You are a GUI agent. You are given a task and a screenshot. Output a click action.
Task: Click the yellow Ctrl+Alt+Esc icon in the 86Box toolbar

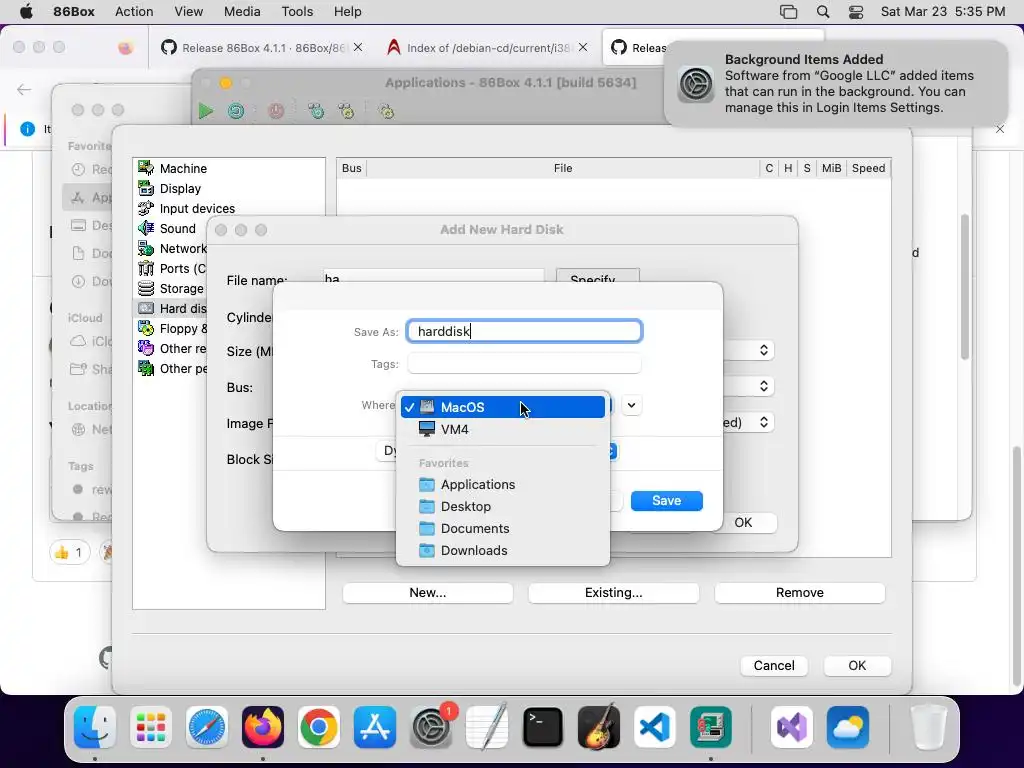(x=346, y=111)
